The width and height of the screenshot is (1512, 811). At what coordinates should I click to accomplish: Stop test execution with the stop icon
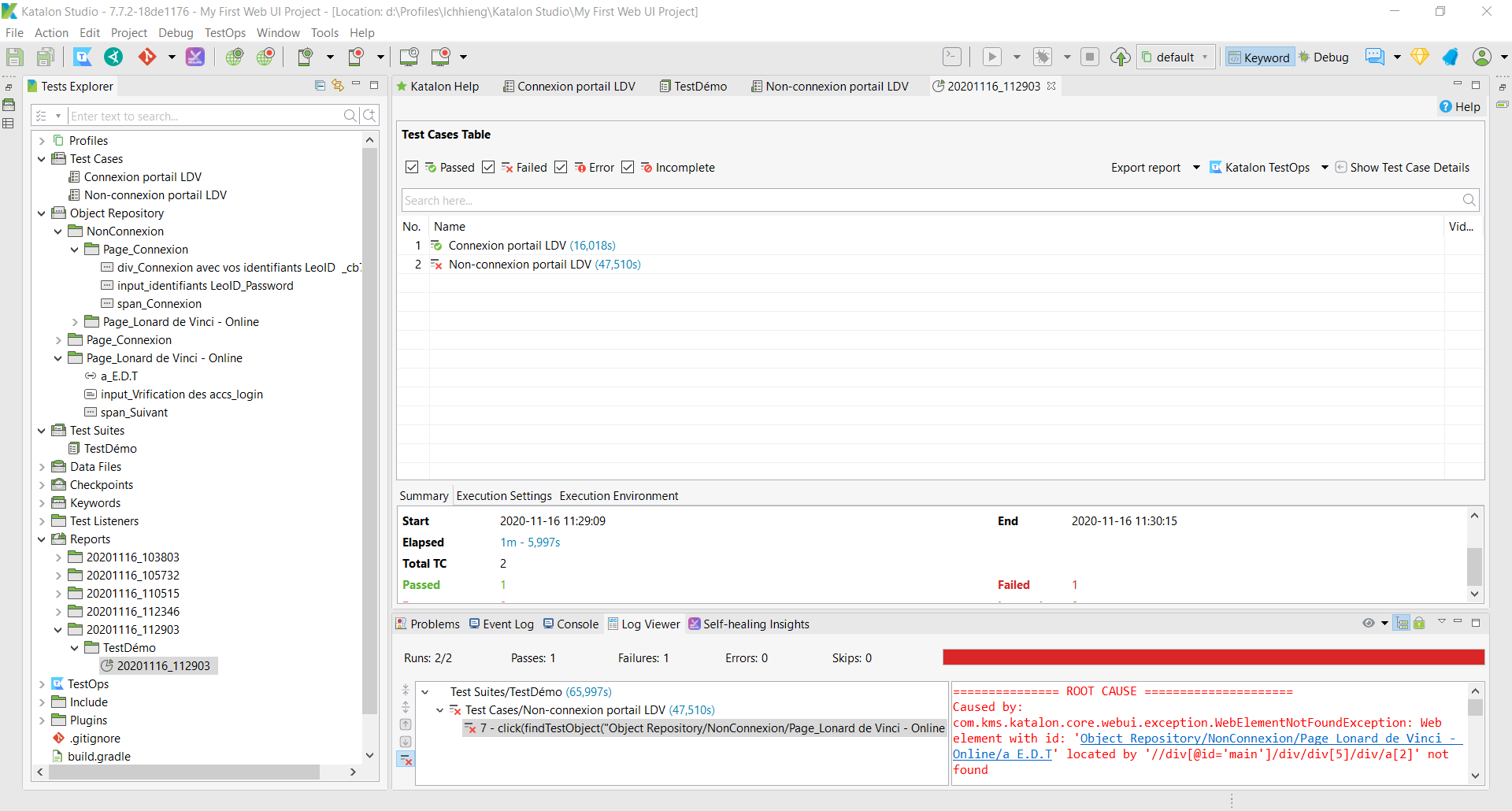[1090, 57]
